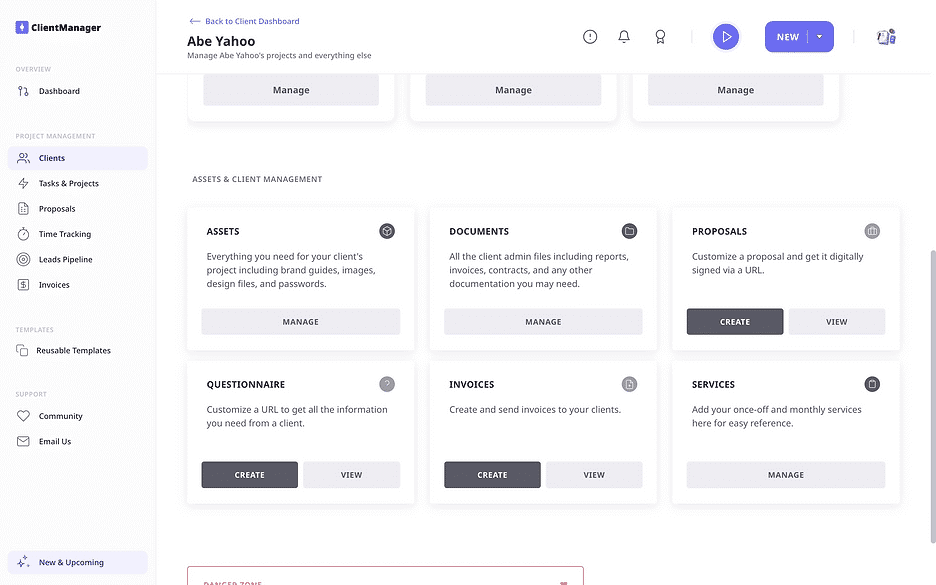
Task: Open the Community link under Support
Action: click(x=63, y=416)
